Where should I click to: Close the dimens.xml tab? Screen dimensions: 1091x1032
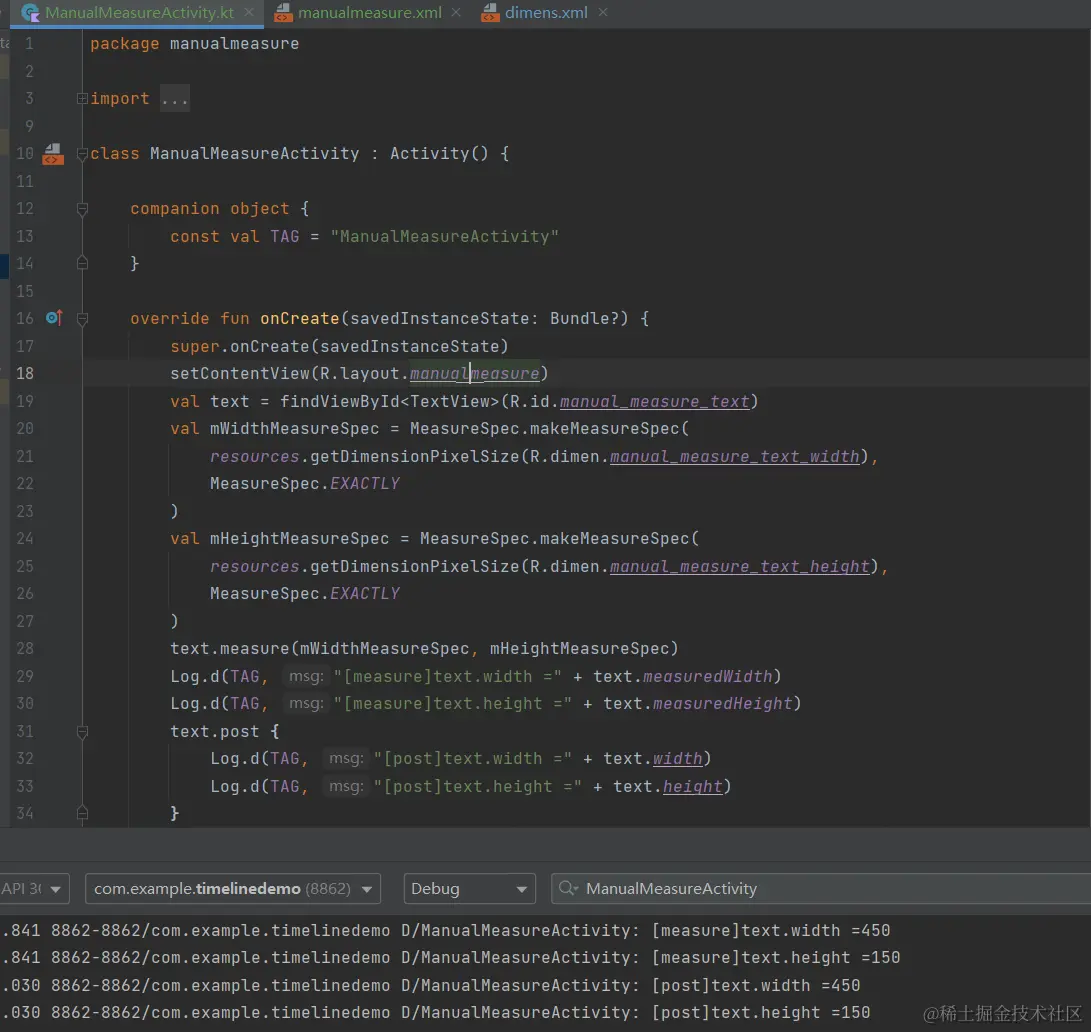point(602,13)
